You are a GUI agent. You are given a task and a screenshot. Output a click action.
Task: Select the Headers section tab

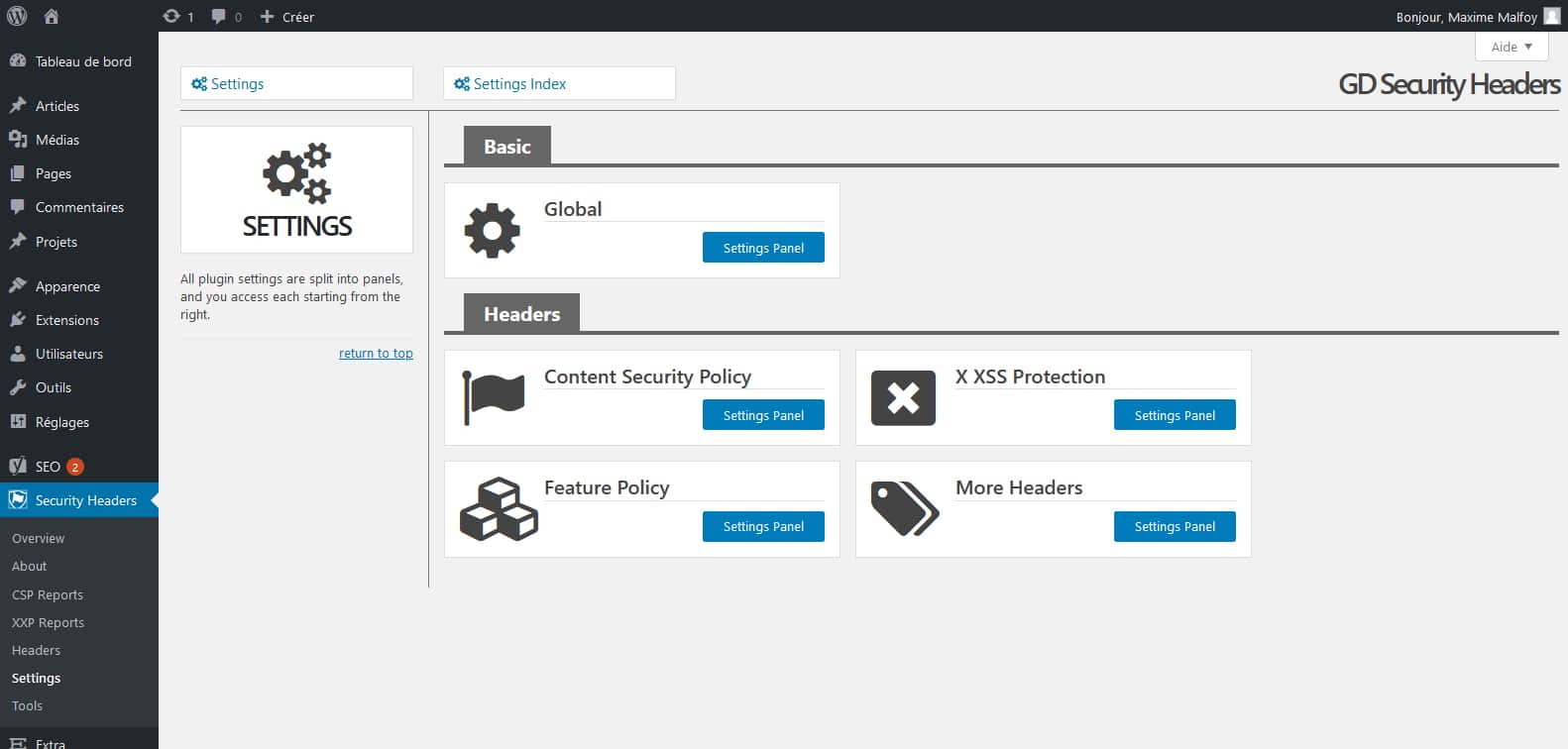pos(522,313)
